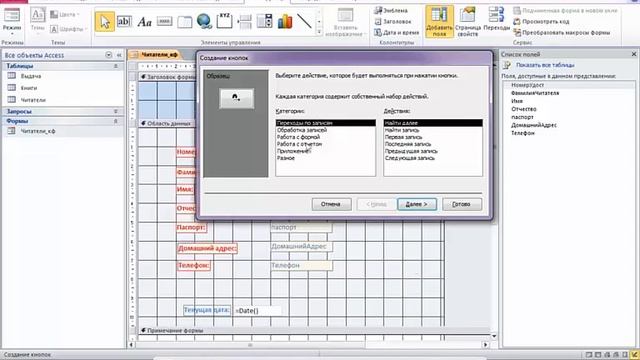This screenshot has width=640, height=360.
Task: Click the Домашний адрес: label on form
Action: [207, 248]
